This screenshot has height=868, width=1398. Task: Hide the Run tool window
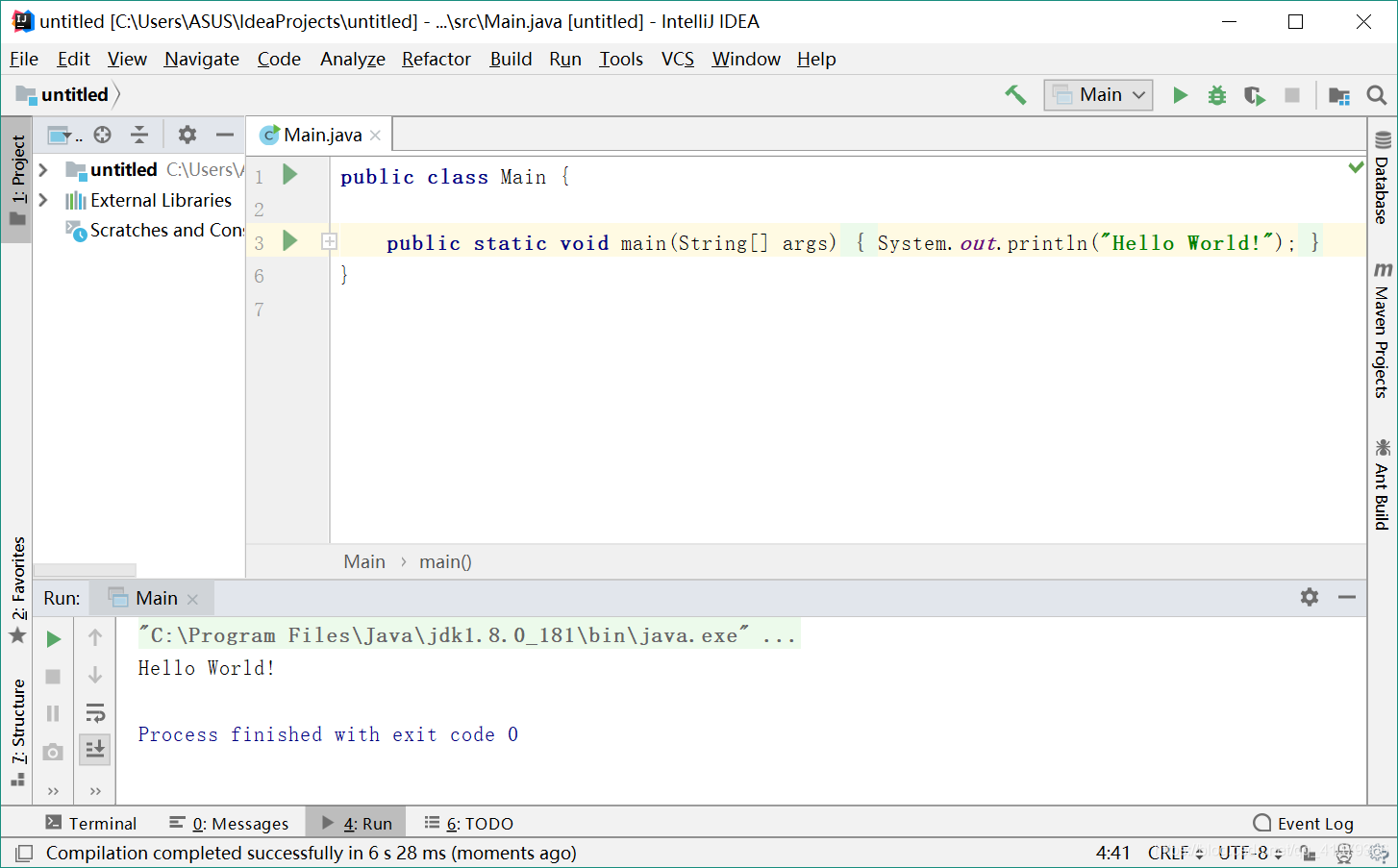pos(1347,597)
